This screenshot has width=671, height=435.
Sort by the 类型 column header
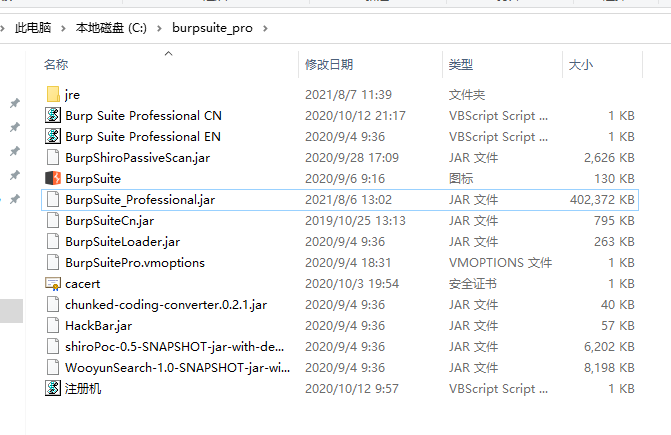click(461, 65)
